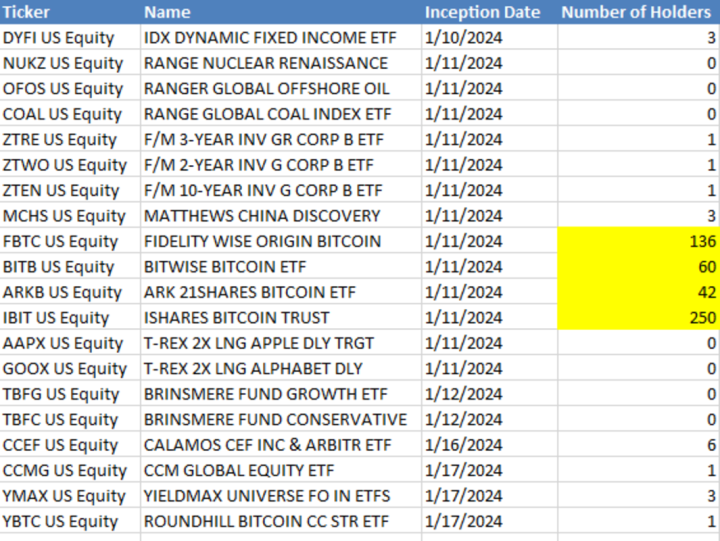Click the TBFC US Equity ticker cell

point(70,419)
